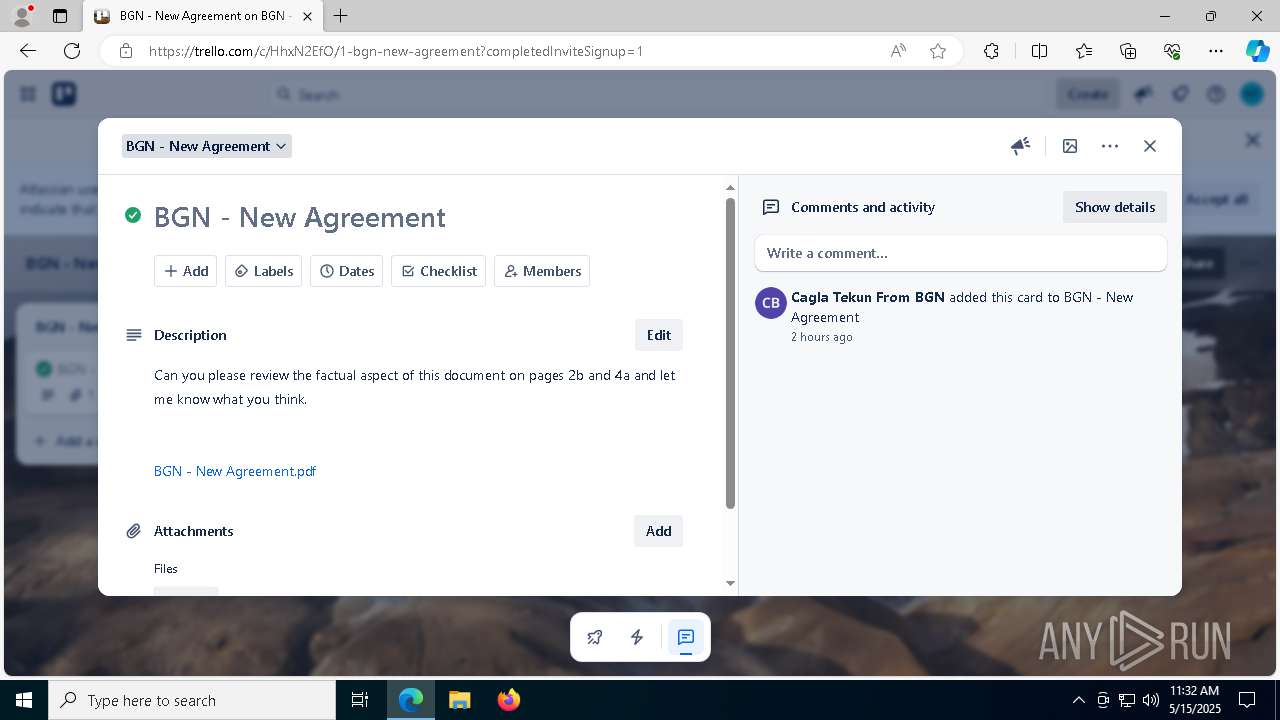
Task: Open the card actions three-dot menu
Action: 1110,146
